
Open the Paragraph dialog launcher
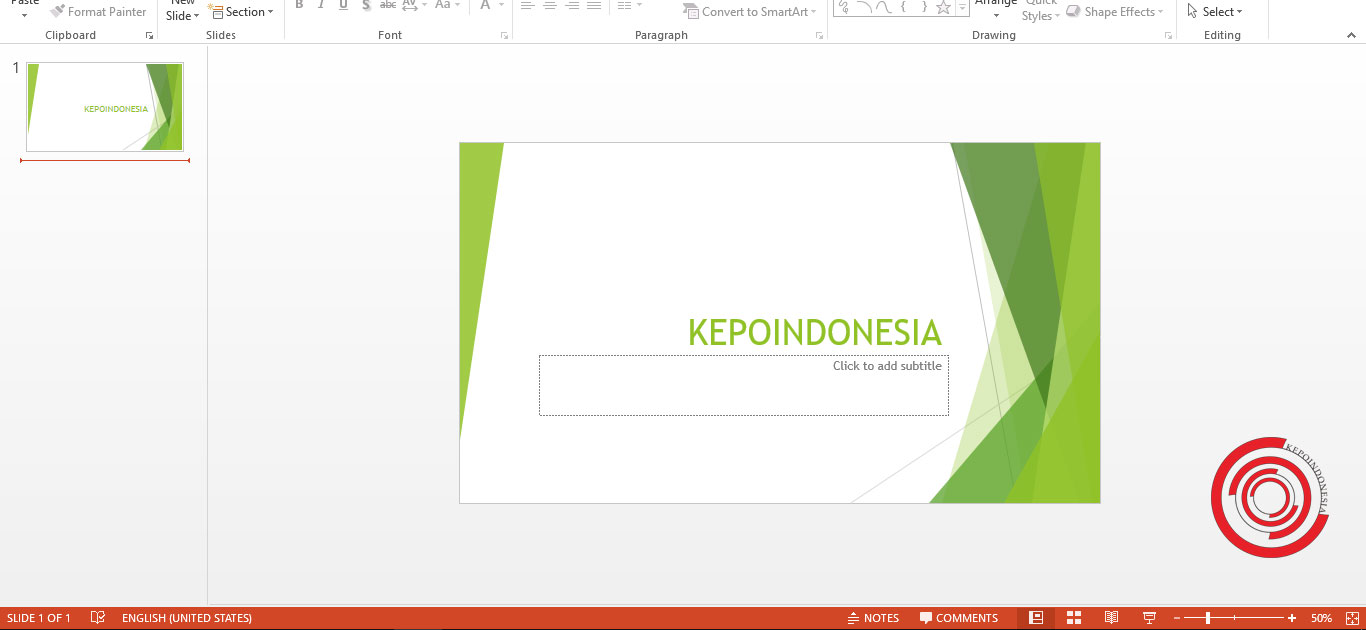819,36
